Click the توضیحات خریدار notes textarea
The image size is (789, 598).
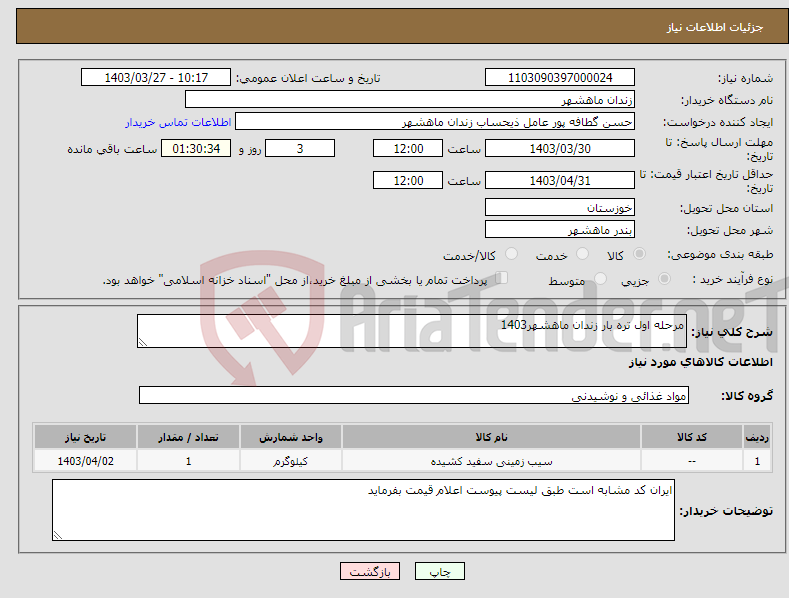click(x=363, y=510)
